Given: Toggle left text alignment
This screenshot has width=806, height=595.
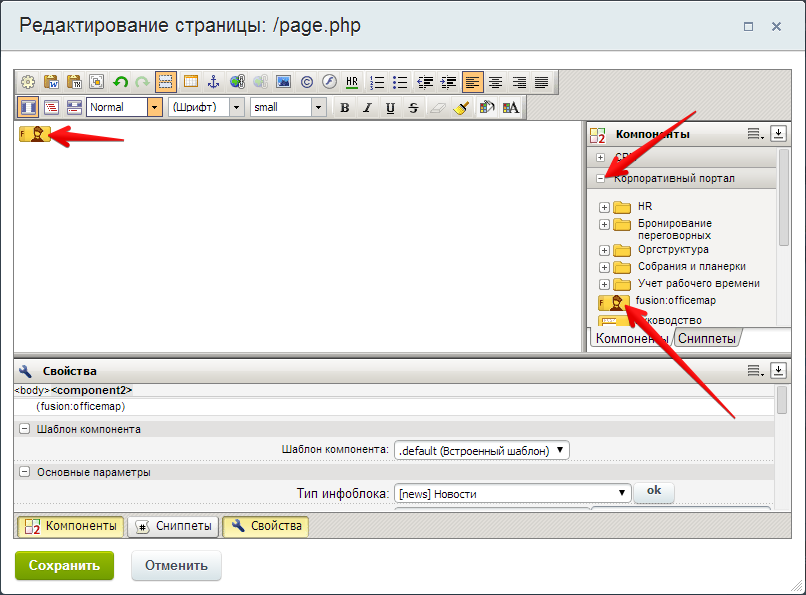Looking at the screenshot, I should coord(472,83).
